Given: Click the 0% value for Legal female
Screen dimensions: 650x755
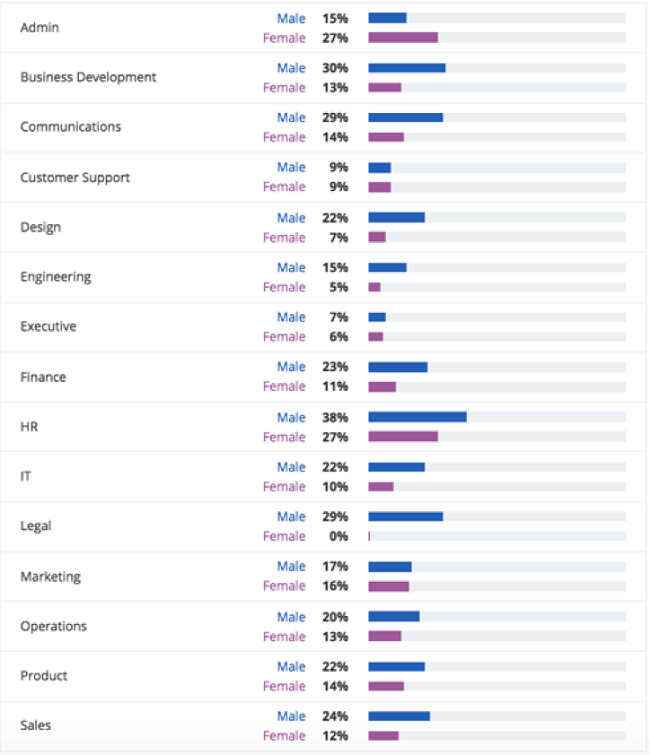Looking at the screenshot, I should click(337, 536).
